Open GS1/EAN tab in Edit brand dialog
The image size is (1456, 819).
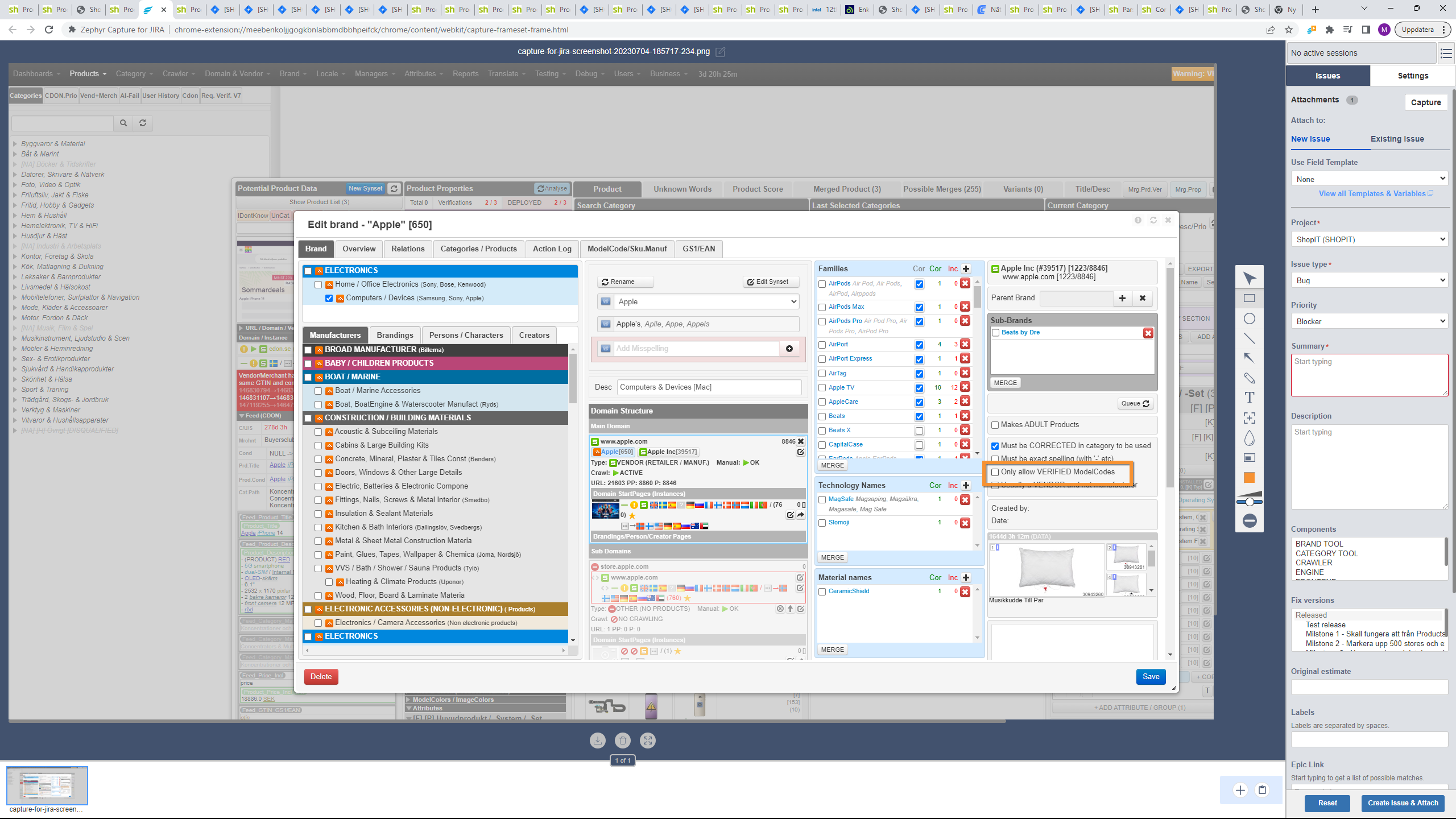coord(698,249)
